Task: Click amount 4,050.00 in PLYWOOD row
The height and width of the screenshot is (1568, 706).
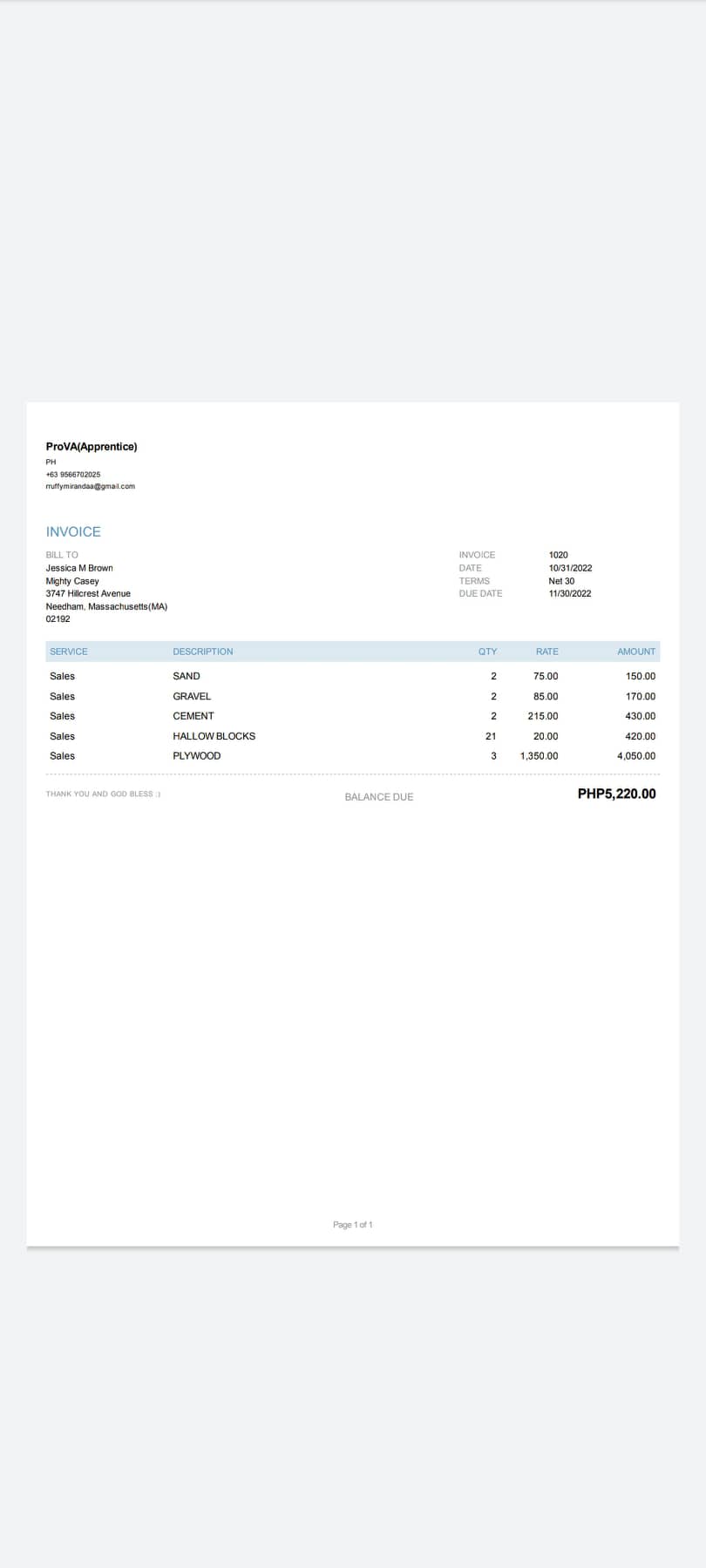Action: (636, 756)
